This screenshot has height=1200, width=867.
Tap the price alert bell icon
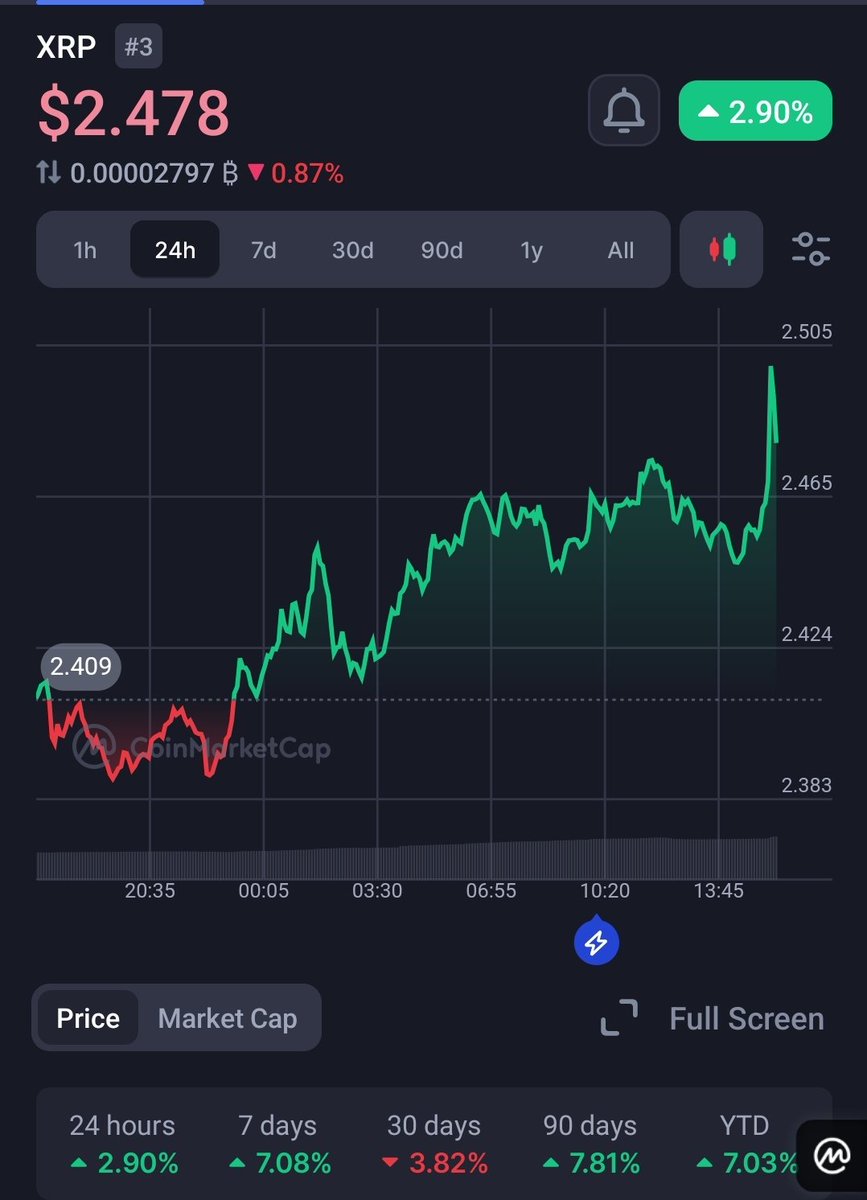tap(624, 110)
